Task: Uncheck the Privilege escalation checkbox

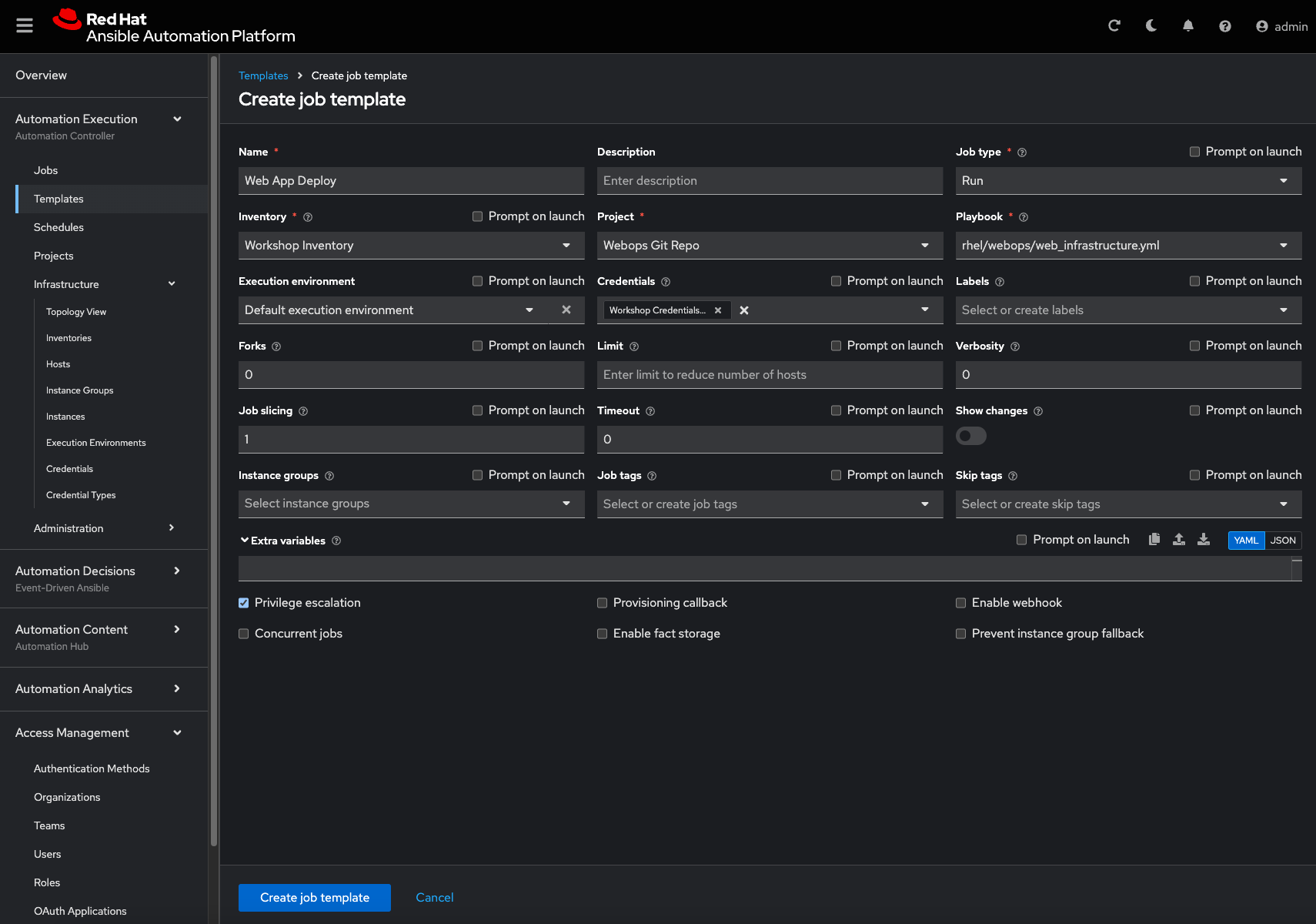Action: click(244, 603)
